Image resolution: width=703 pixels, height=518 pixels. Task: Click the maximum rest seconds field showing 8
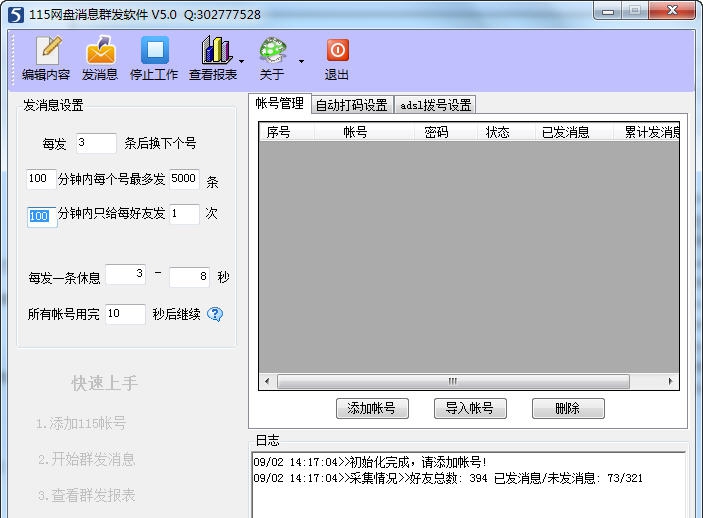[189, 277]
